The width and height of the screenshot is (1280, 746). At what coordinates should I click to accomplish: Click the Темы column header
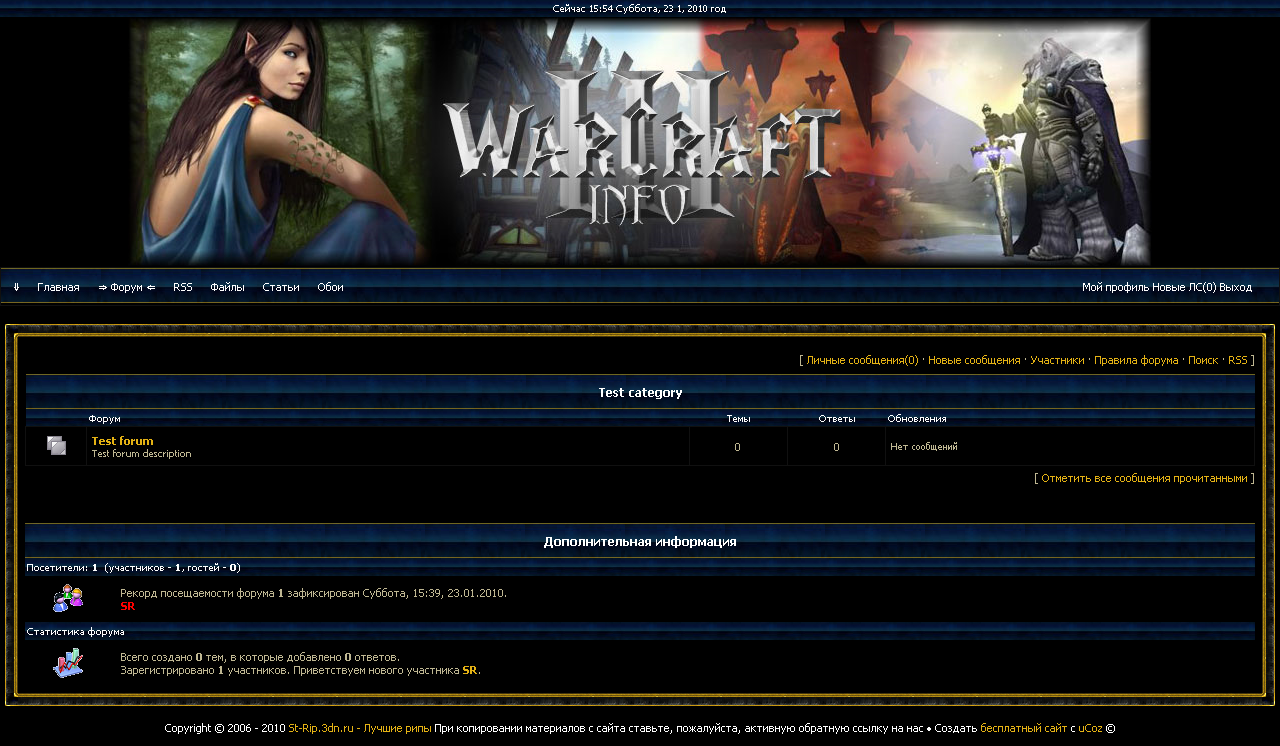pos(738,419)
